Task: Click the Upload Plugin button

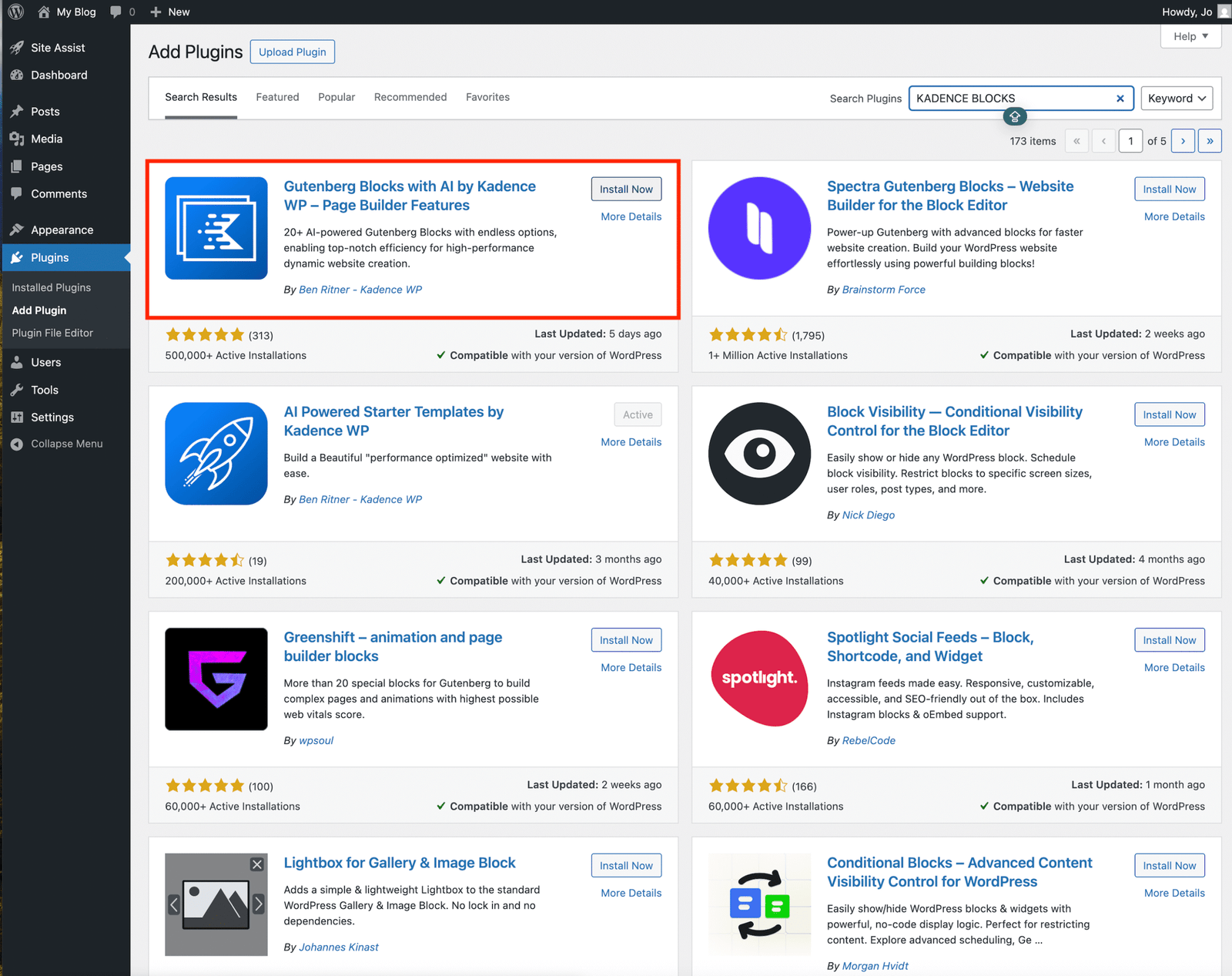Action: click(x=293, y=52)
